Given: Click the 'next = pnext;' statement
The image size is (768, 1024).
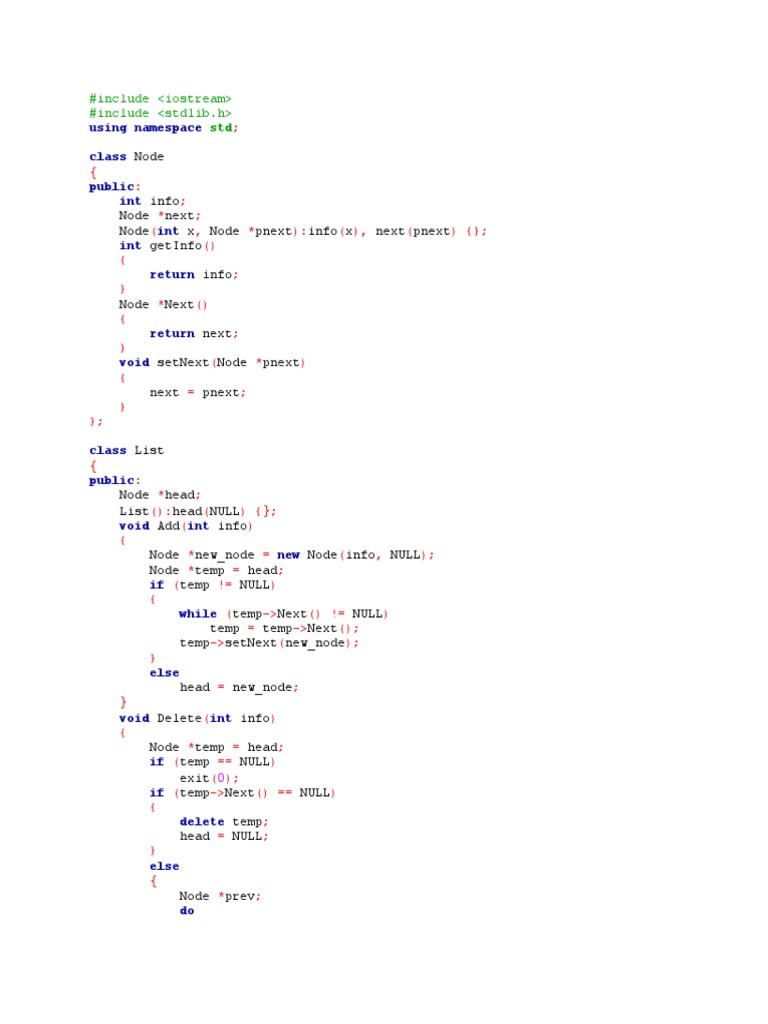Looking at the screenshot, I should point(198,392).
